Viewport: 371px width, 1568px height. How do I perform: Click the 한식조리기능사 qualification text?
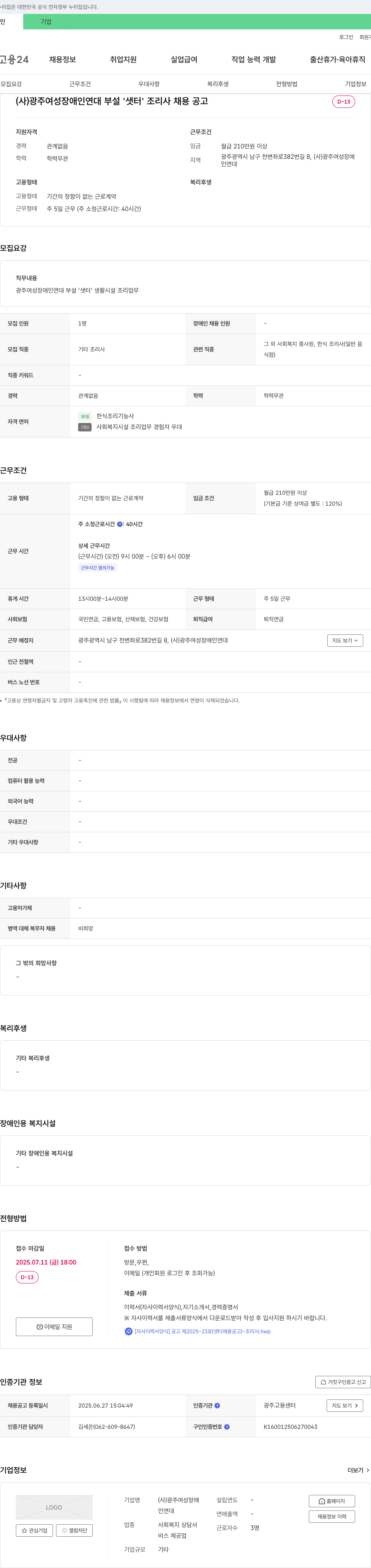click(x=115, y=416)
